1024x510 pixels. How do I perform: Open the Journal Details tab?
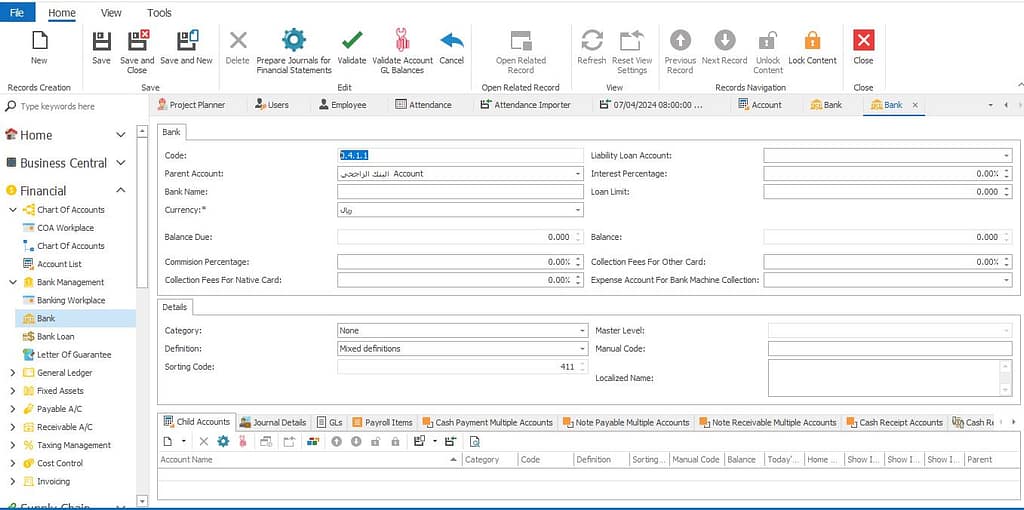pyautogui.click(x=273, y=422)
